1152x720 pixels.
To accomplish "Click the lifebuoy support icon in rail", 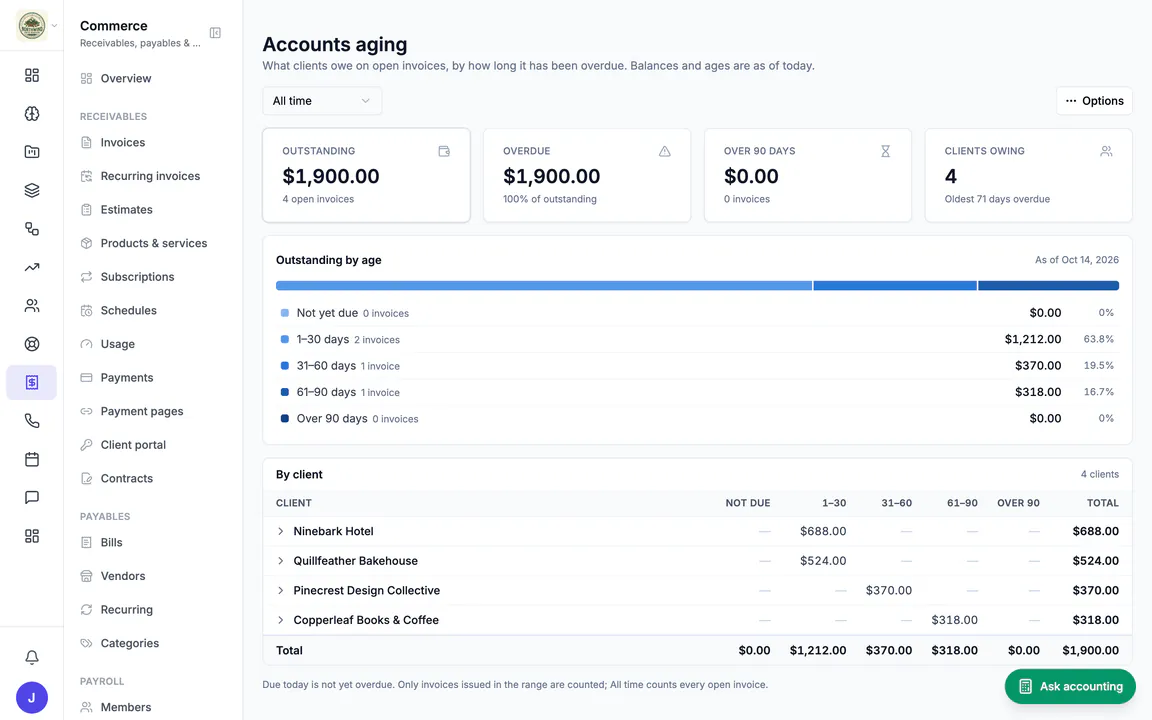I will point(32,344).
